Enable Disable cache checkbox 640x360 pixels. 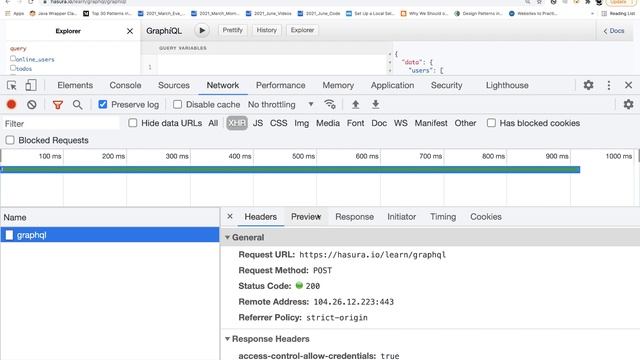[177, 104]
